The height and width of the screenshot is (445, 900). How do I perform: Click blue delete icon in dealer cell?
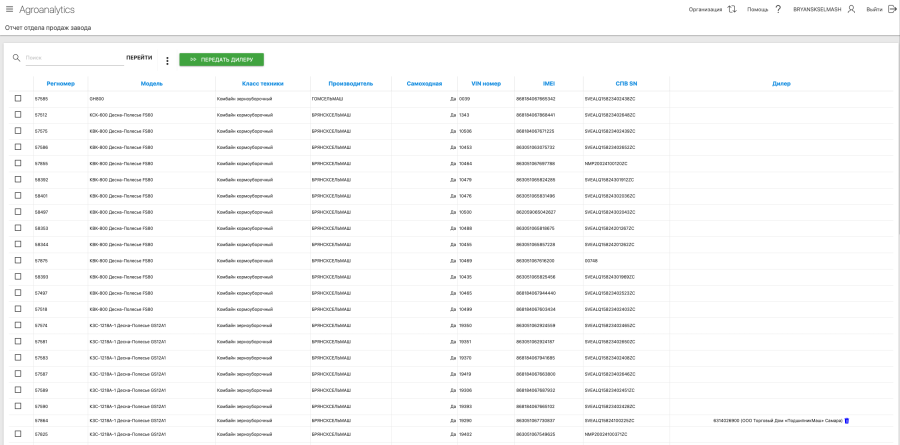[847, 421]
